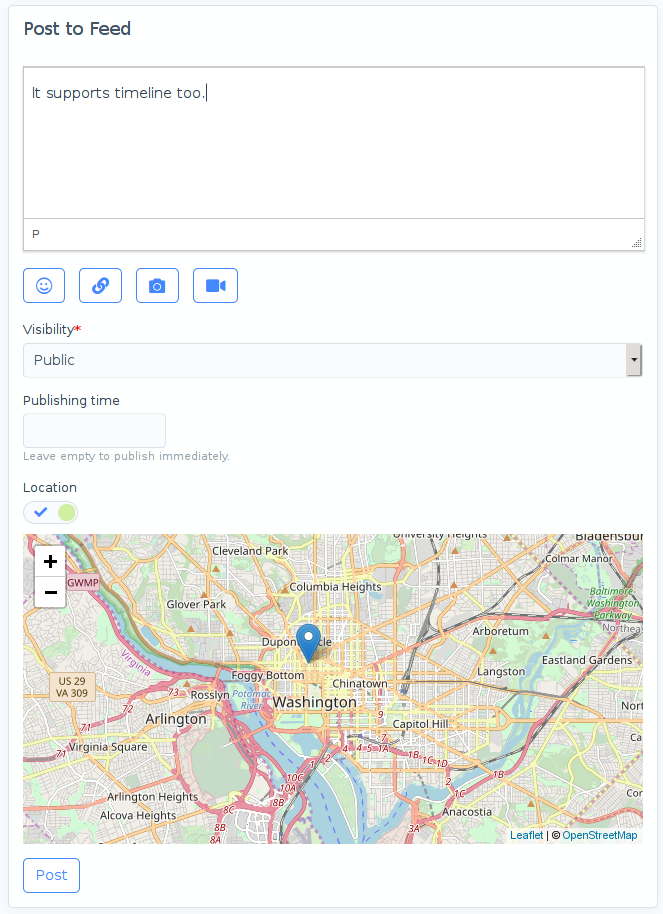Click the editor resize handle corner
Image resolution: width=663 pixels, height=914 pixels.
636,242
